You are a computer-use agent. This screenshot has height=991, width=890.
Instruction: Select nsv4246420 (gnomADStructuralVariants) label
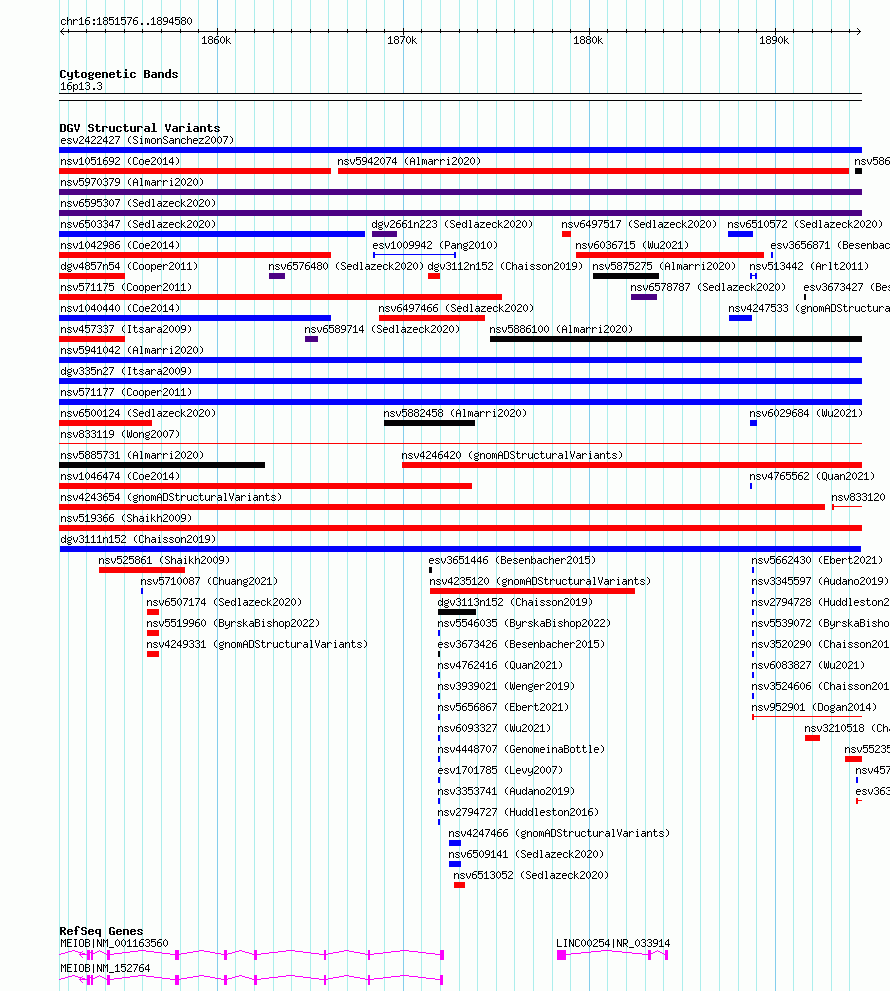pyautogui.click(x=512, y=455)
